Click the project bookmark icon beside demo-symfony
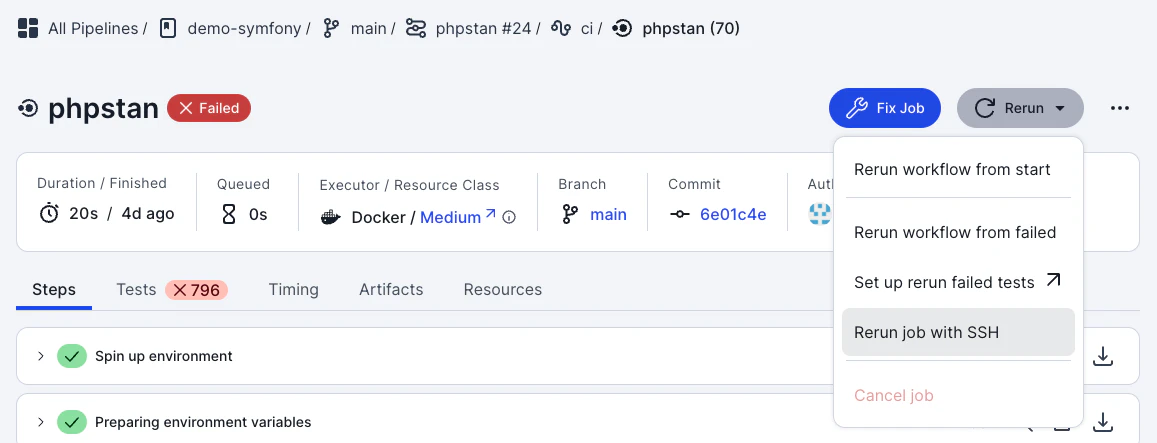Screen dimensions: 1157x443 168,29
